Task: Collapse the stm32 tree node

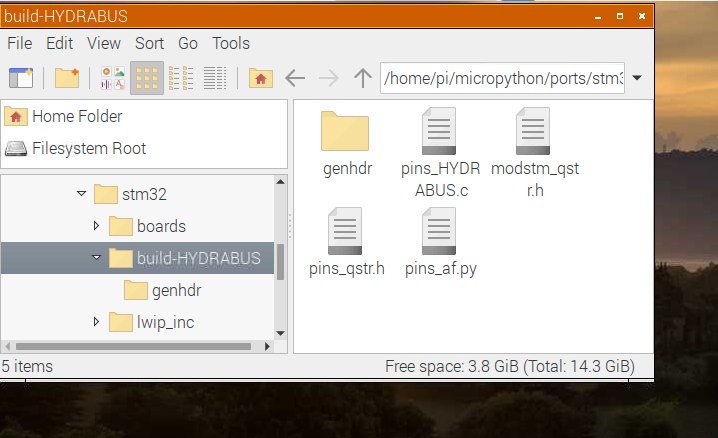Action: pos(82,194)
